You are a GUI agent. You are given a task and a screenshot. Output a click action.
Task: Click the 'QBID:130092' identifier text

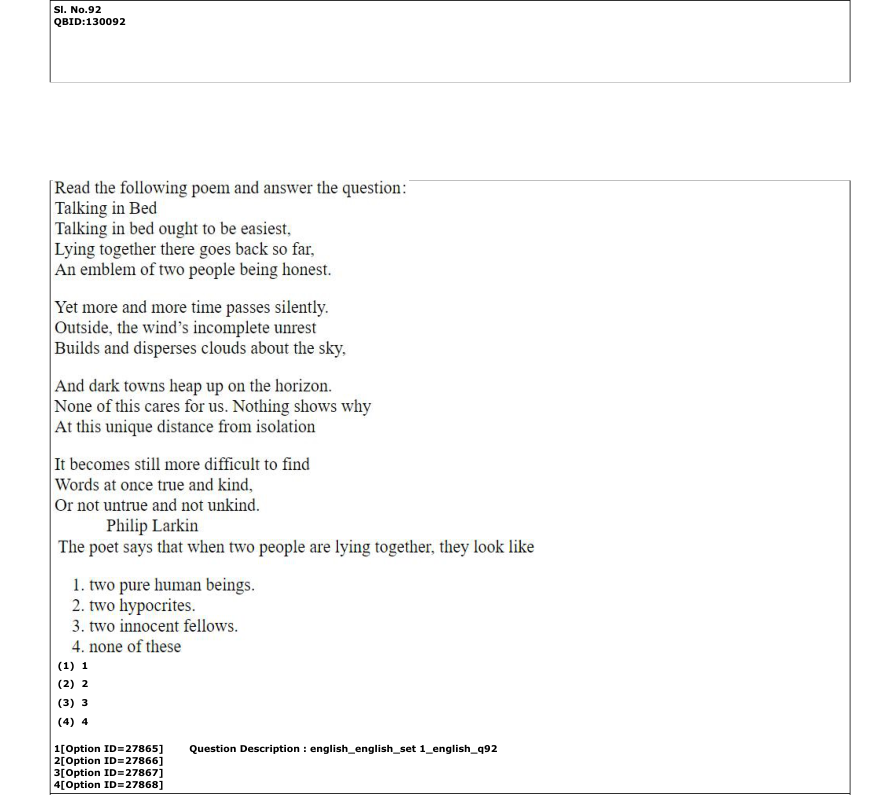tap(89, 22)
